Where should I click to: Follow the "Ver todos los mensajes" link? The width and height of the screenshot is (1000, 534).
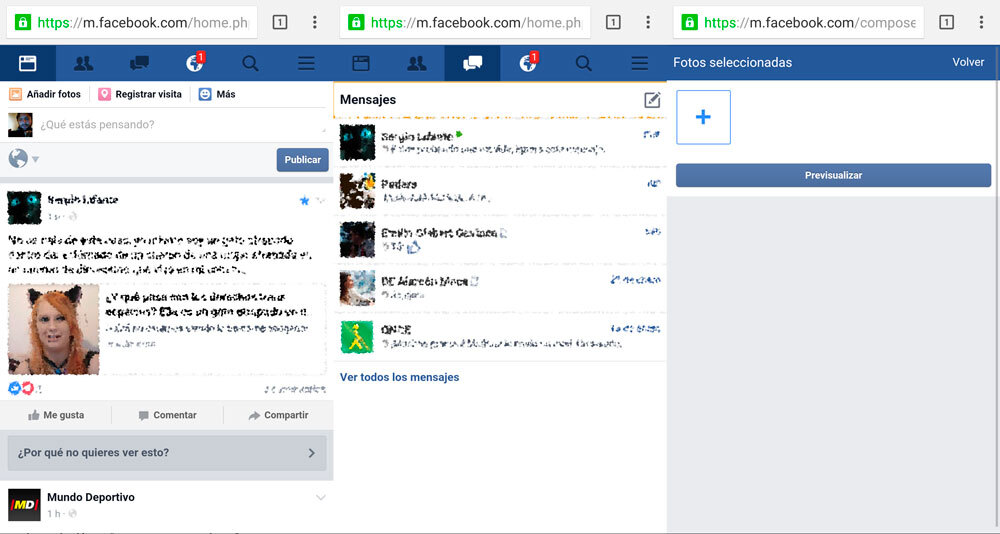point(399,377)
